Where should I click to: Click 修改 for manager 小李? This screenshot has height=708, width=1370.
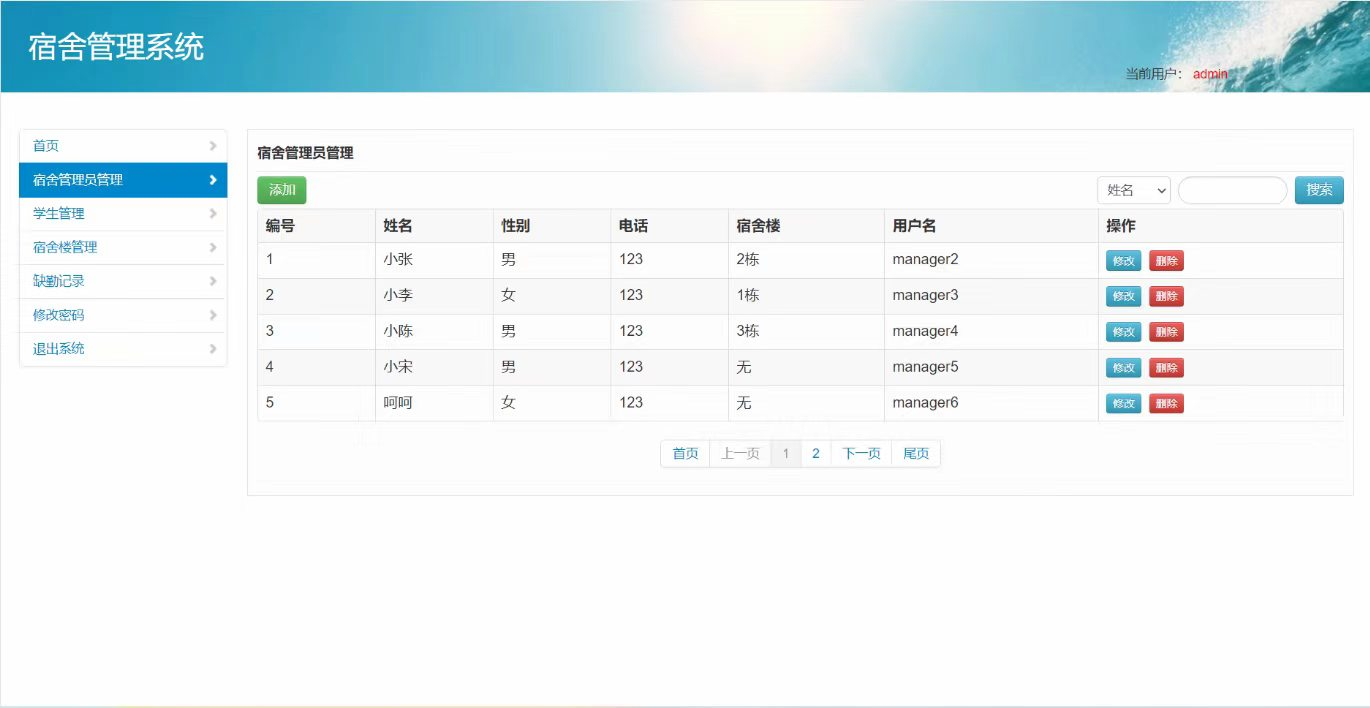[x=1123, y=296]
